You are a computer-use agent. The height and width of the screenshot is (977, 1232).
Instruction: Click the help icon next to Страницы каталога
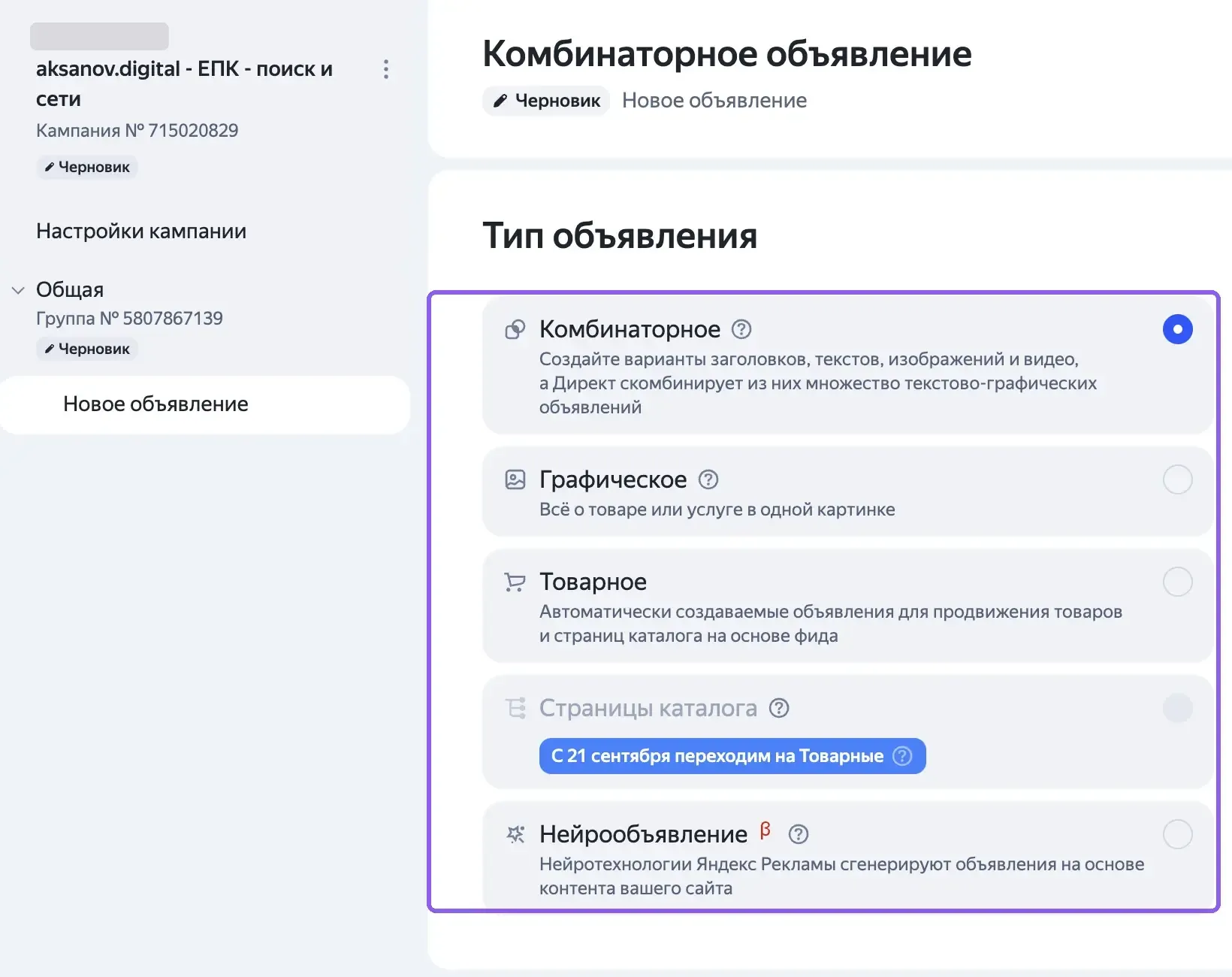779,708
